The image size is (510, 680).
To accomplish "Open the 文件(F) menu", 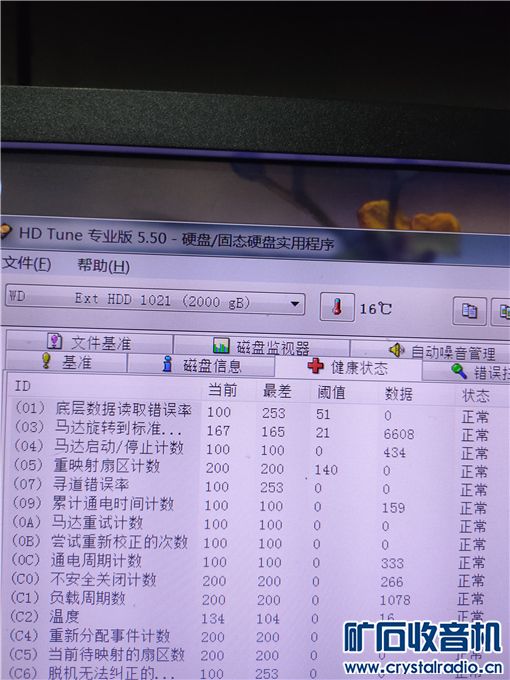I will (26, 263).
